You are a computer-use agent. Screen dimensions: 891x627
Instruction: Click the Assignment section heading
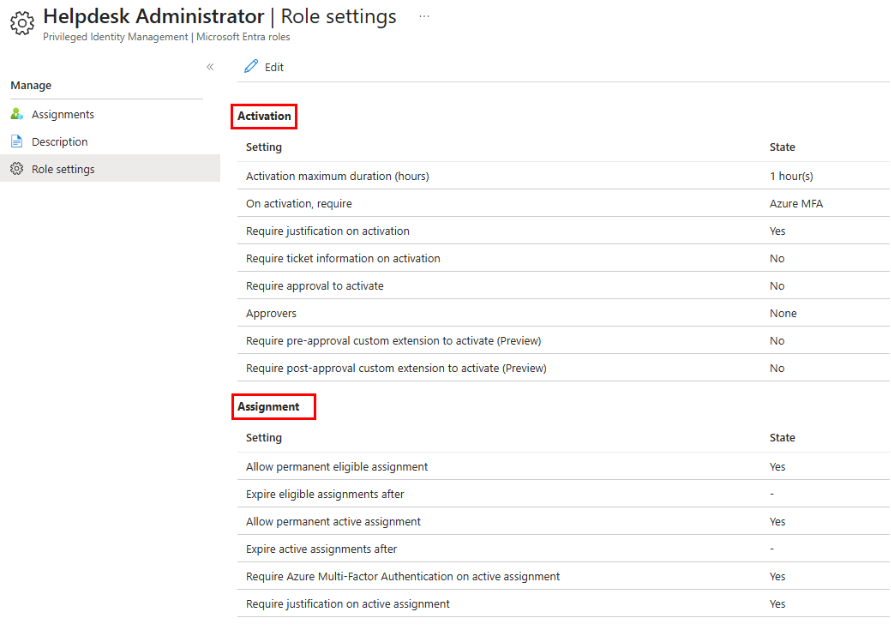pos(268,407)
